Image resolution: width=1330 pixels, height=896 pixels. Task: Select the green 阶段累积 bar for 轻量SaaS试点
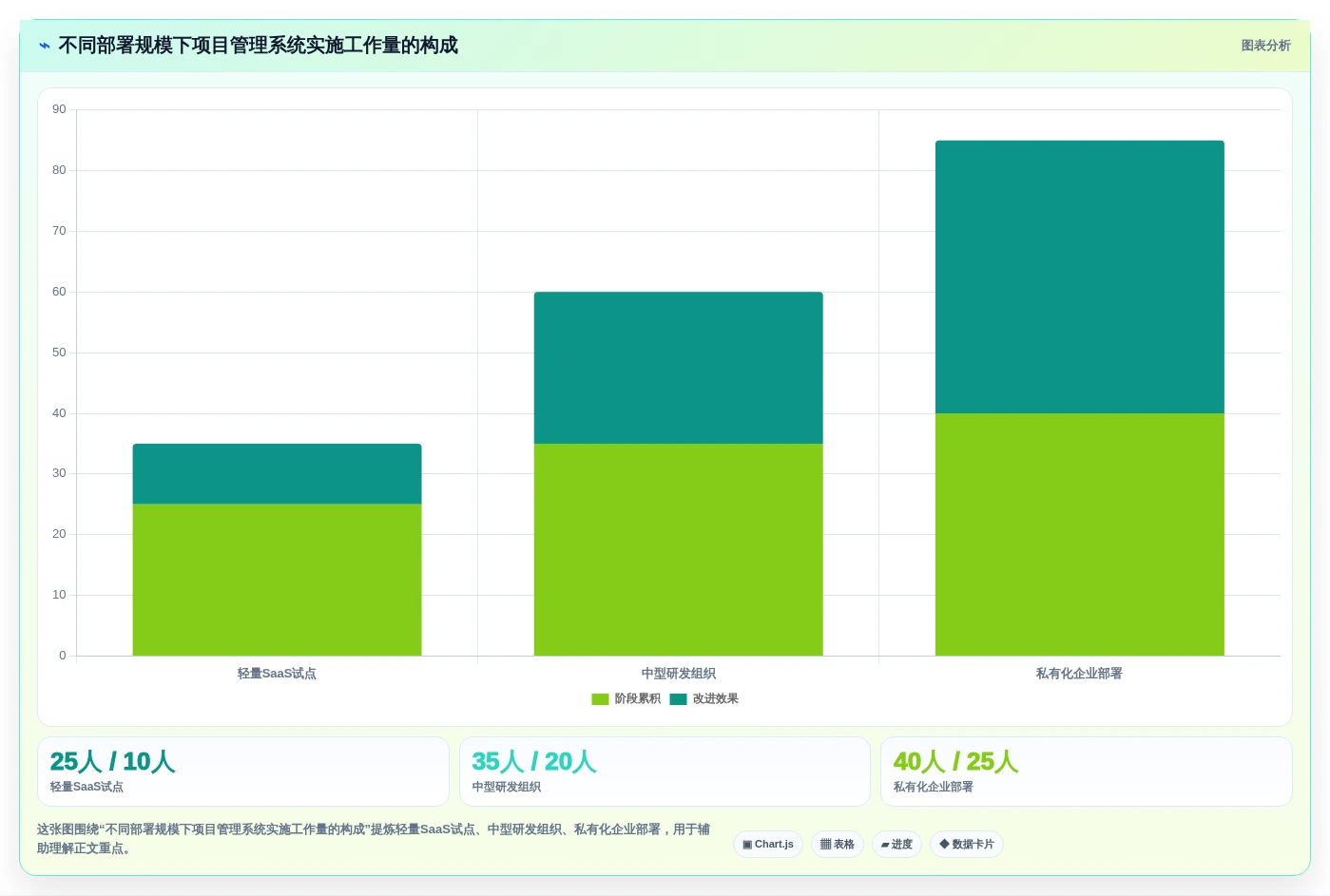[277, 580]
